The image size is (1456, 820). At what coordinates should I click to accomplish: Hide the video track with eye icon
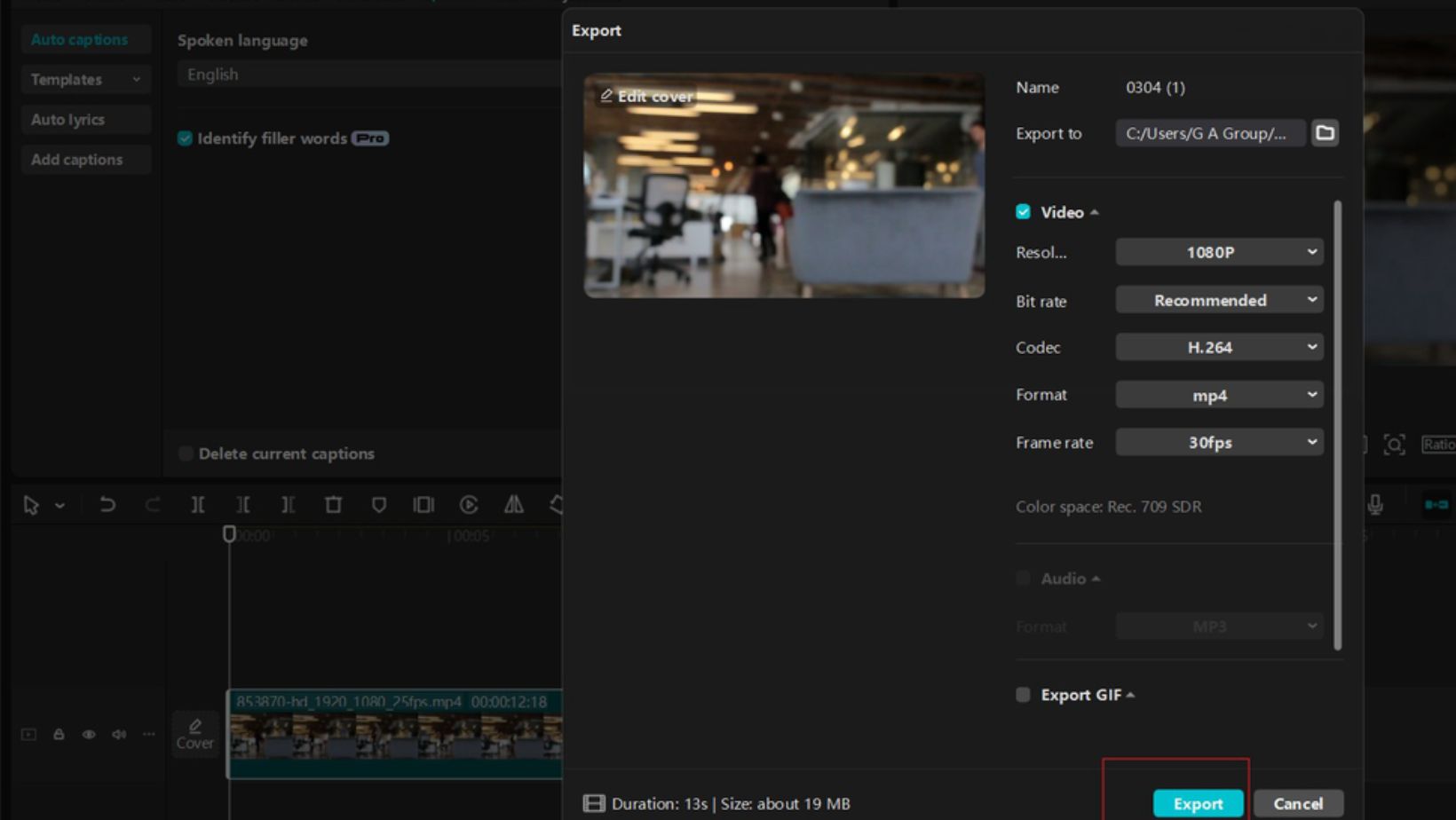pos(89,734)
